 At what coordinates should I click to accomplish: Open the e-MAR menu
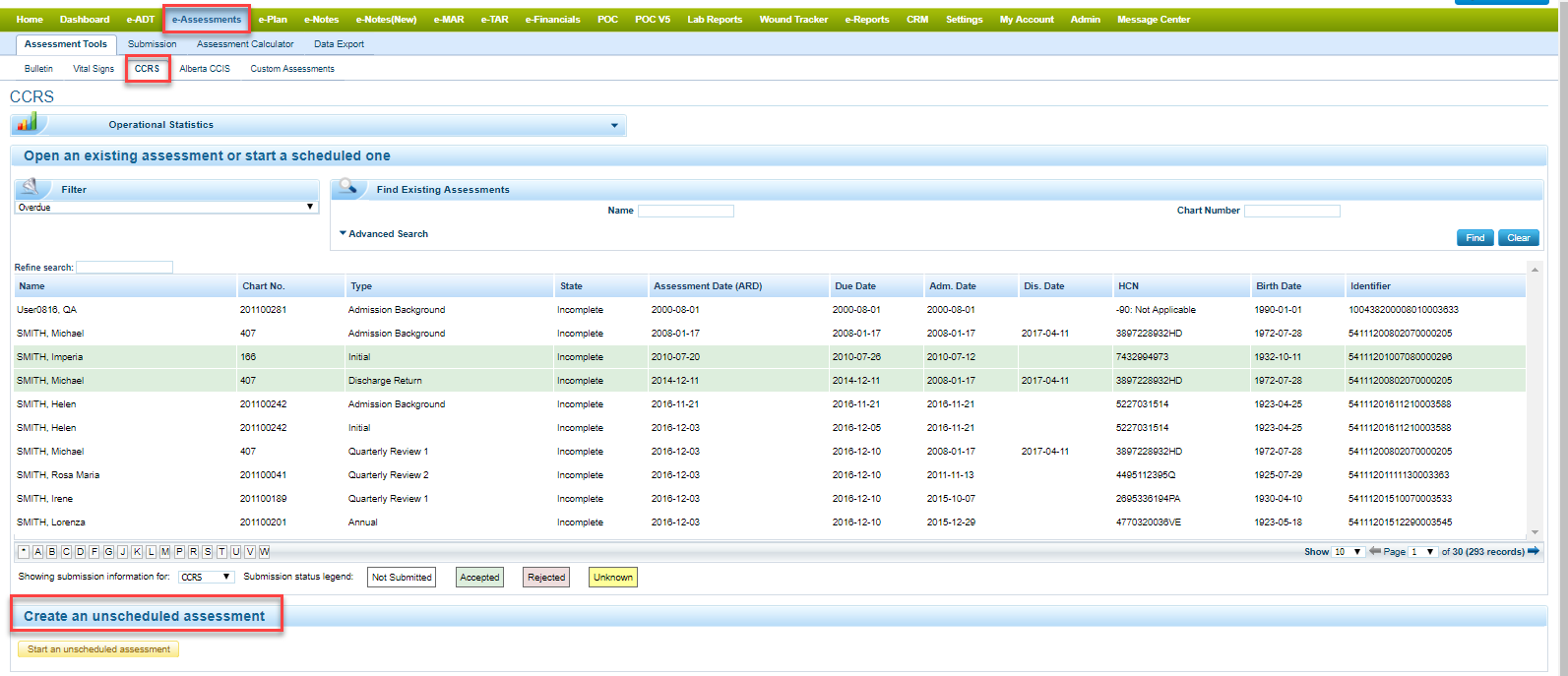tap(448, 20)
